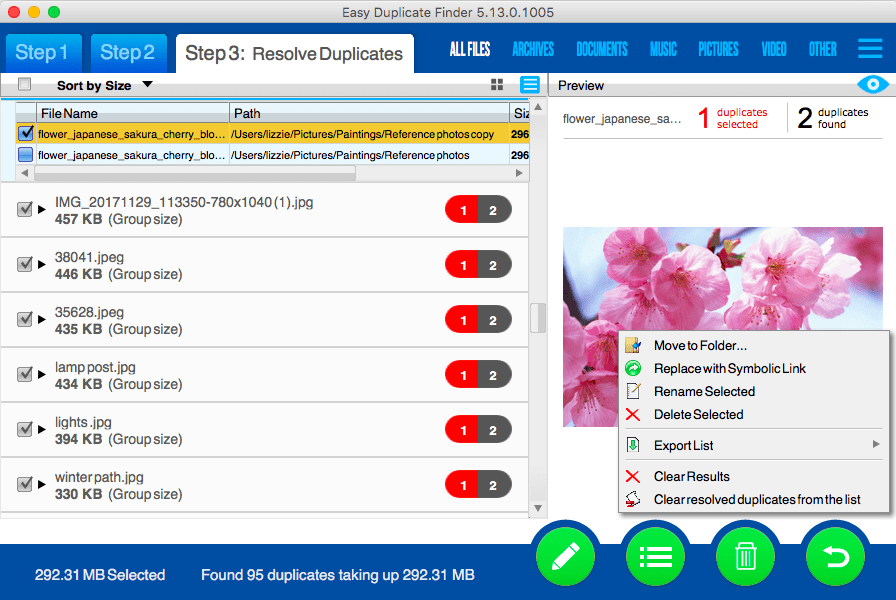This screenshot has height=600, width=896.
Task: Expand the lamp post.jpg group triangle
Action: click(x=42, y=374)
